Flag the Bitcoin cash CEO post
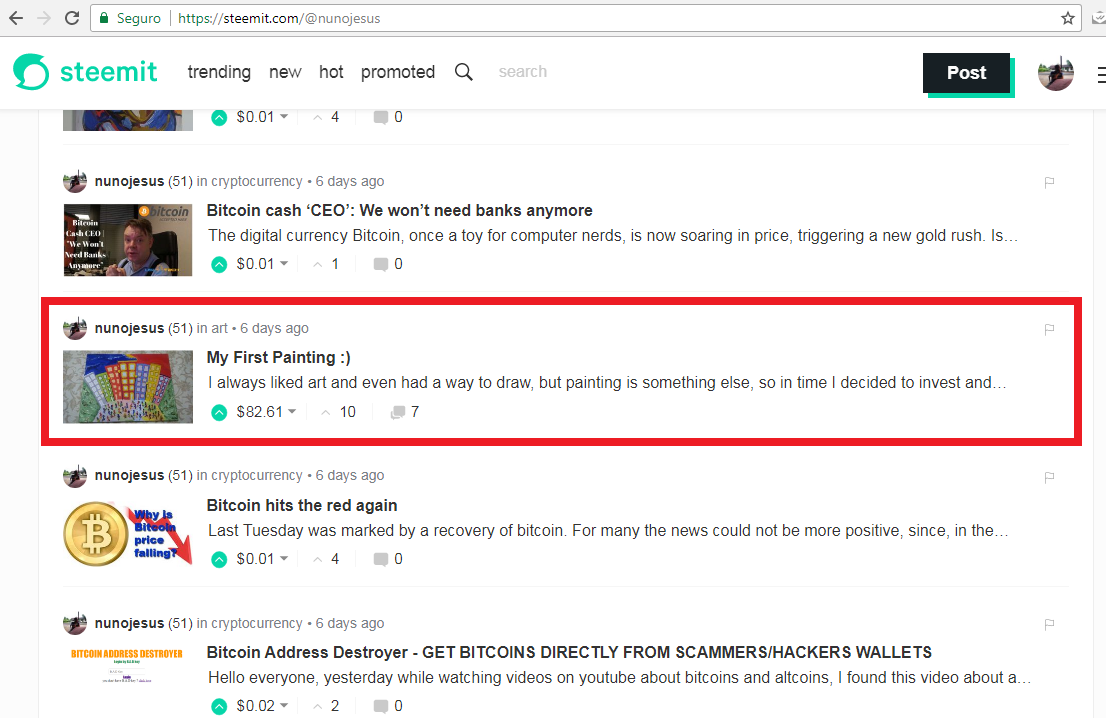Screen dimensions: 1106x718 pos(1050,182)
